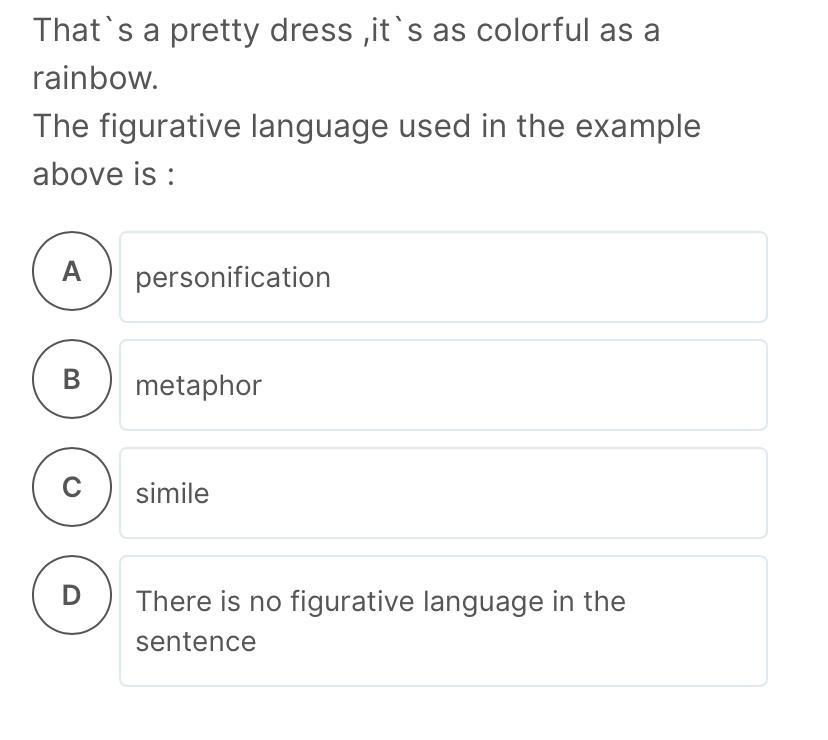Screen dimensions: 828x740
Task: Click the "above is :" text
Action: (x=104, y=174)
